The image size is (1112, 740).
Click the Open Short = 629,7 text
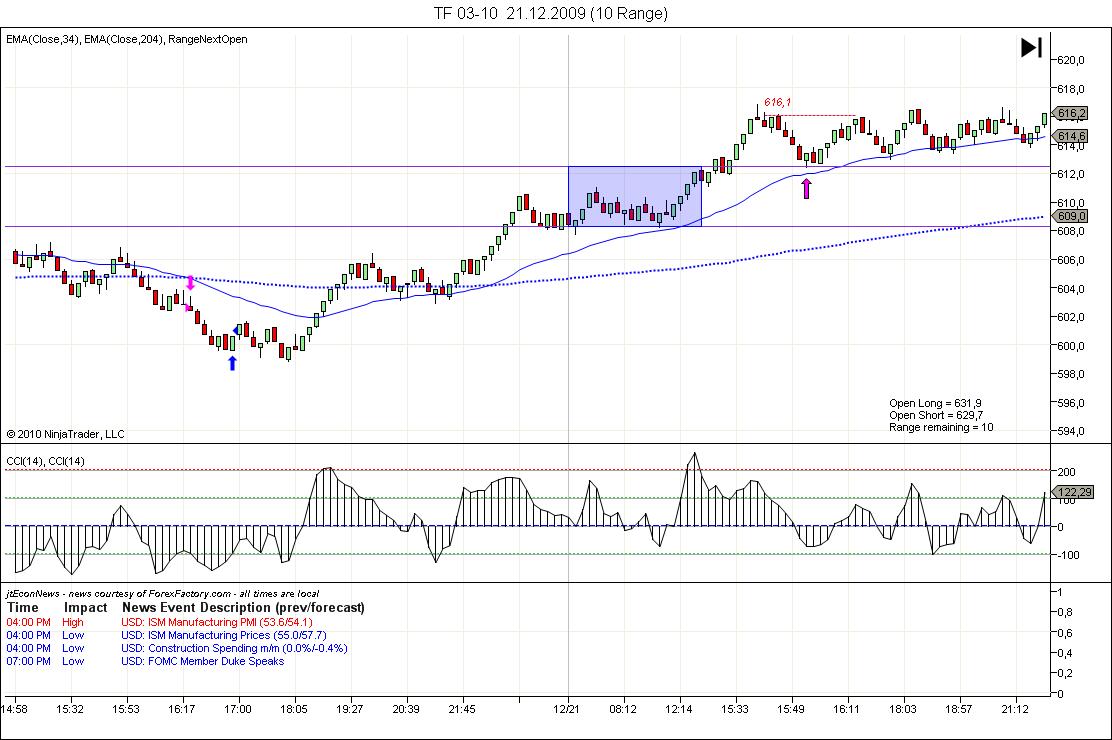pos(936,415)
